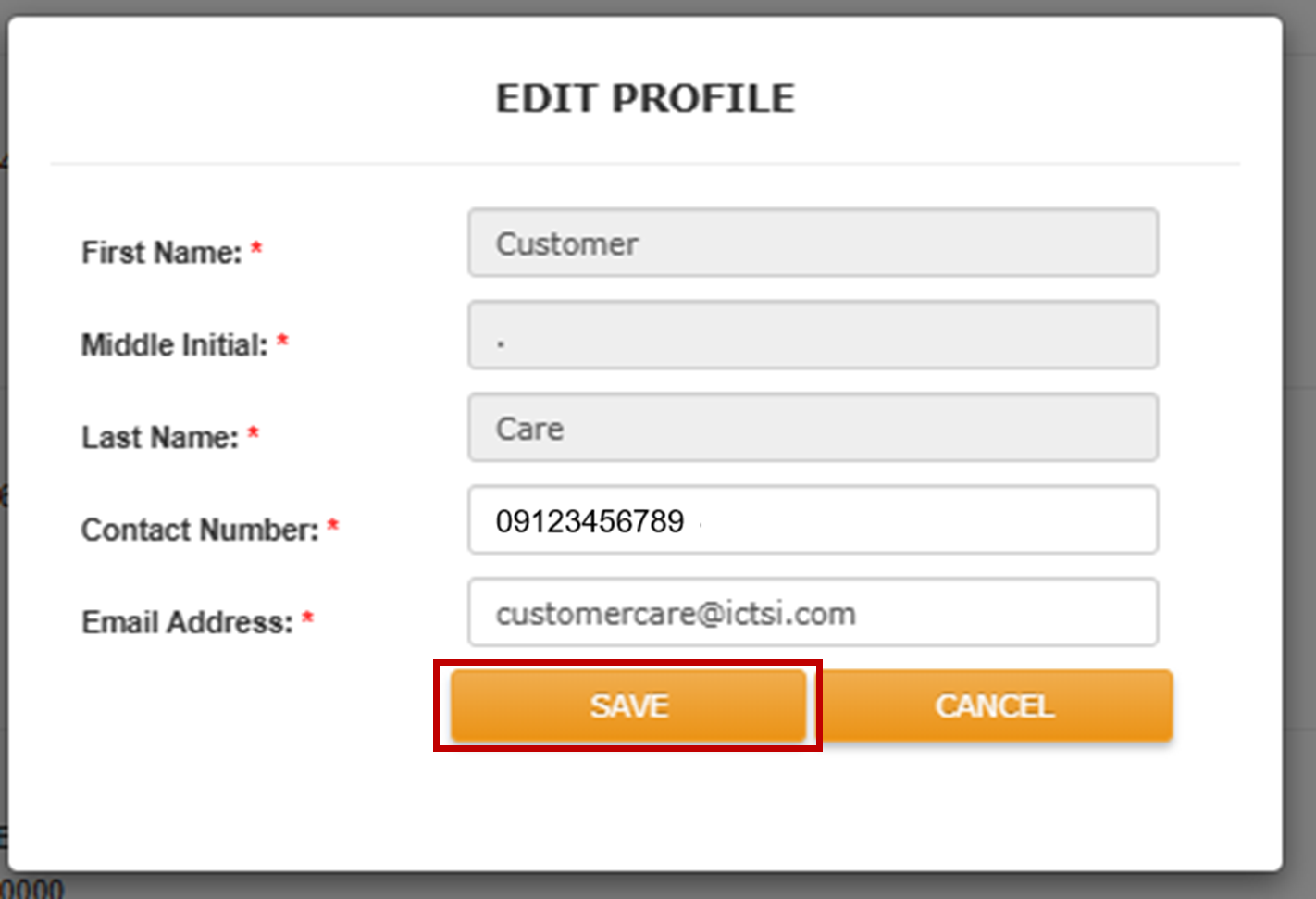The height and width of the screenshot is (899, 1316).
Task: Edit the Contact Number field
Action: 813,520
